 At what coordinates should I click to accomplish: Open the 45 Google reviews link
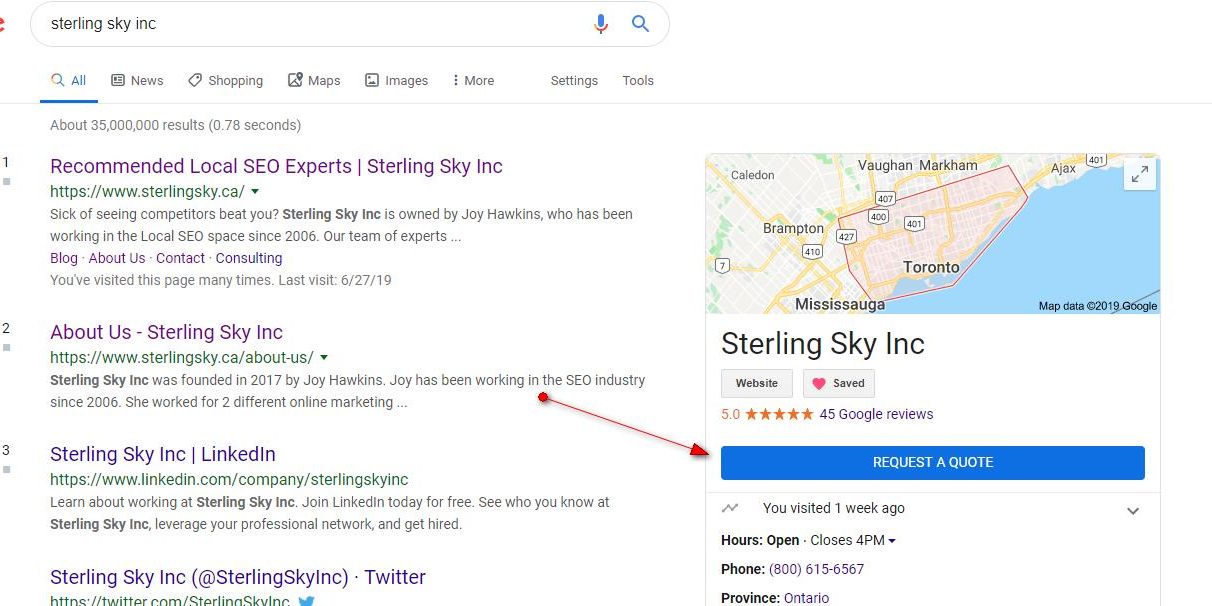tap(876, 414)
